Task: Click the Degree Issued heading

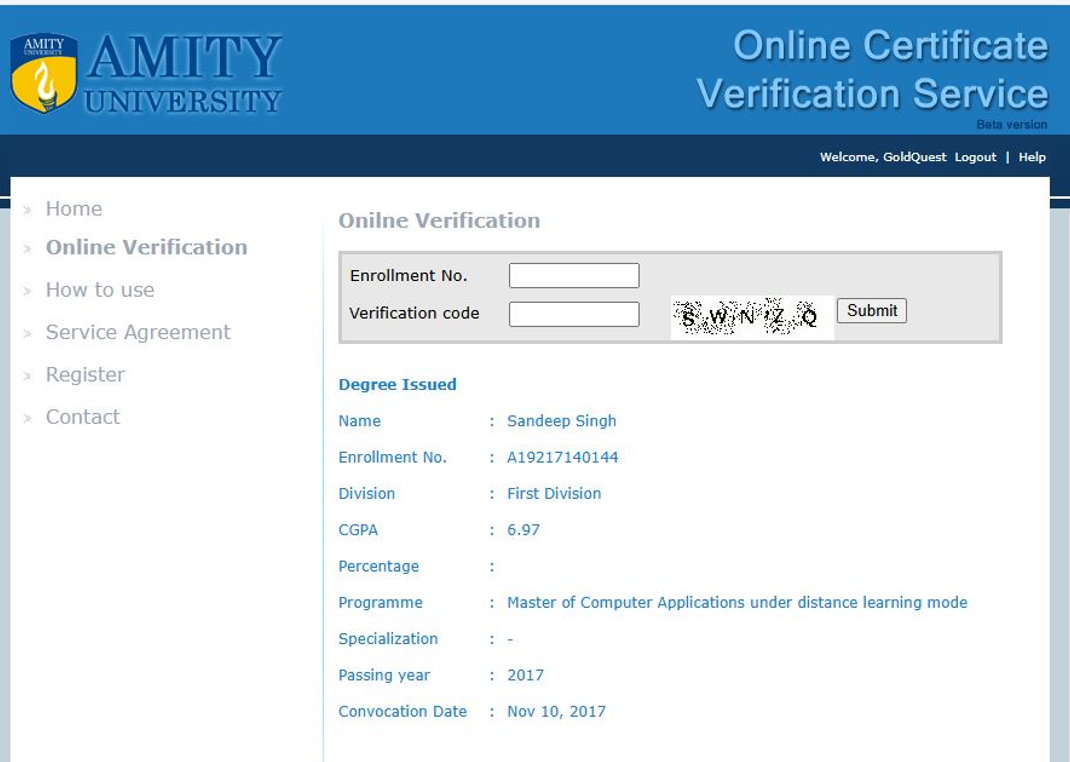Action: (x=397, y=385)
